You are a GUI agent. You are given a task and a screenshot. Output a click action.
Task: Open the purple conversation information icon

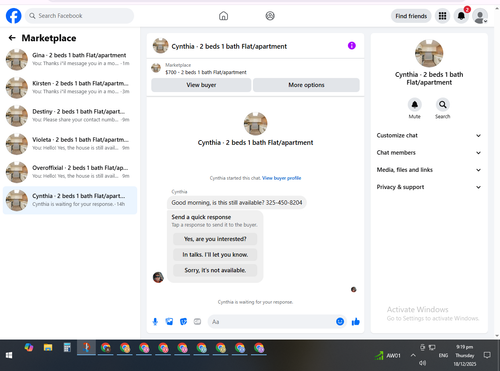click(x=352, y=46)
